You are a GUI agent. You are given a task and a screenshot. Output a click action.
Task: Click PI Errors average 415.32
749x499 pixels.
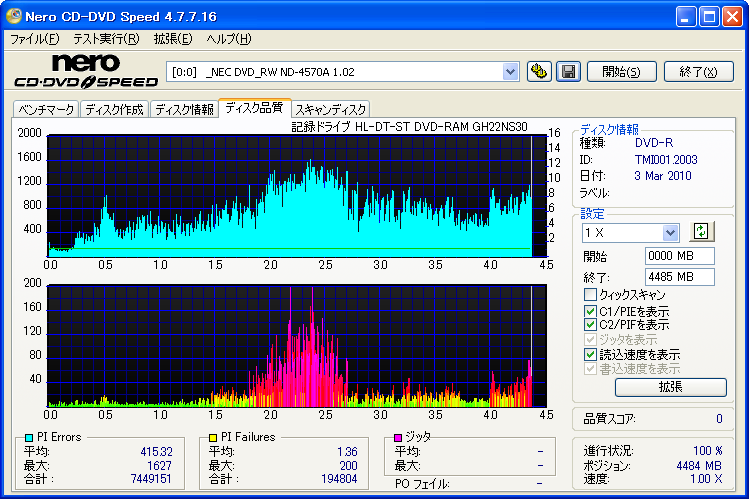157,452
